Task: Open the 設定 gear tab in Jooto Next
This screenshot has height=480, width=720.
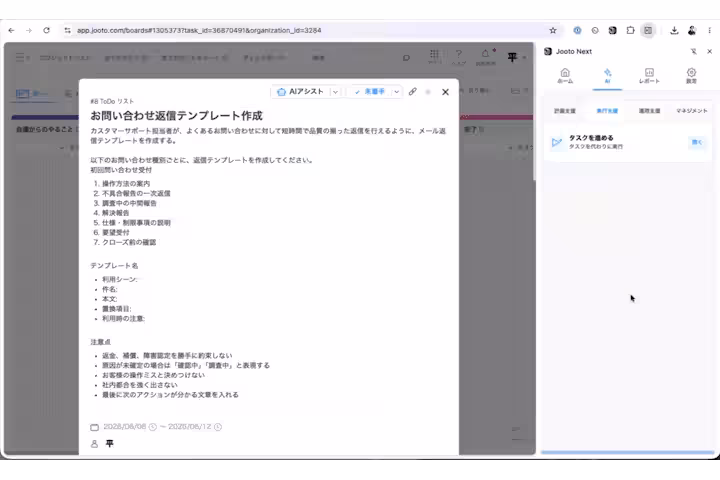Action: [x=691, y=76]
